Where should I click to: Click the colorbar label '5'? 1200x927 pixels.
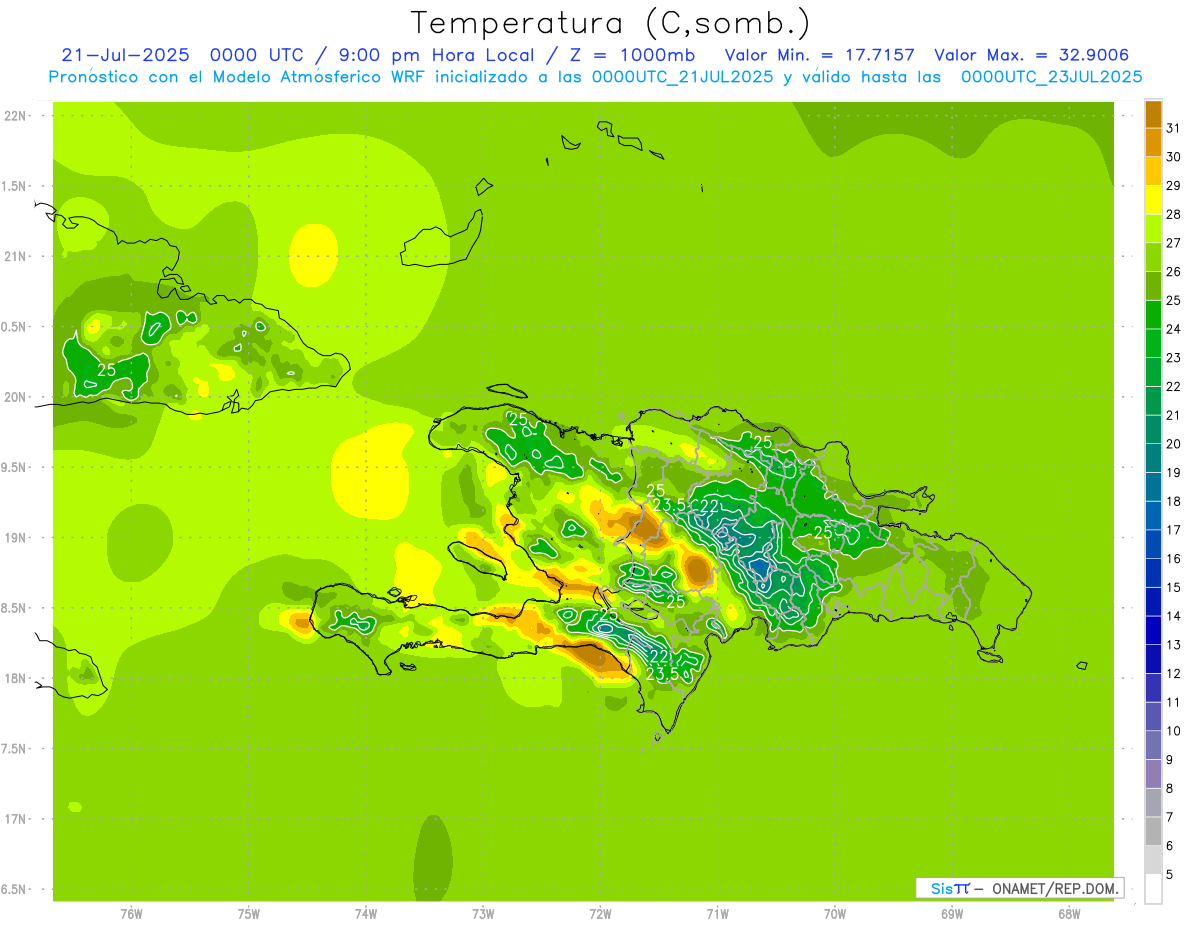(x=1170, y=875)
